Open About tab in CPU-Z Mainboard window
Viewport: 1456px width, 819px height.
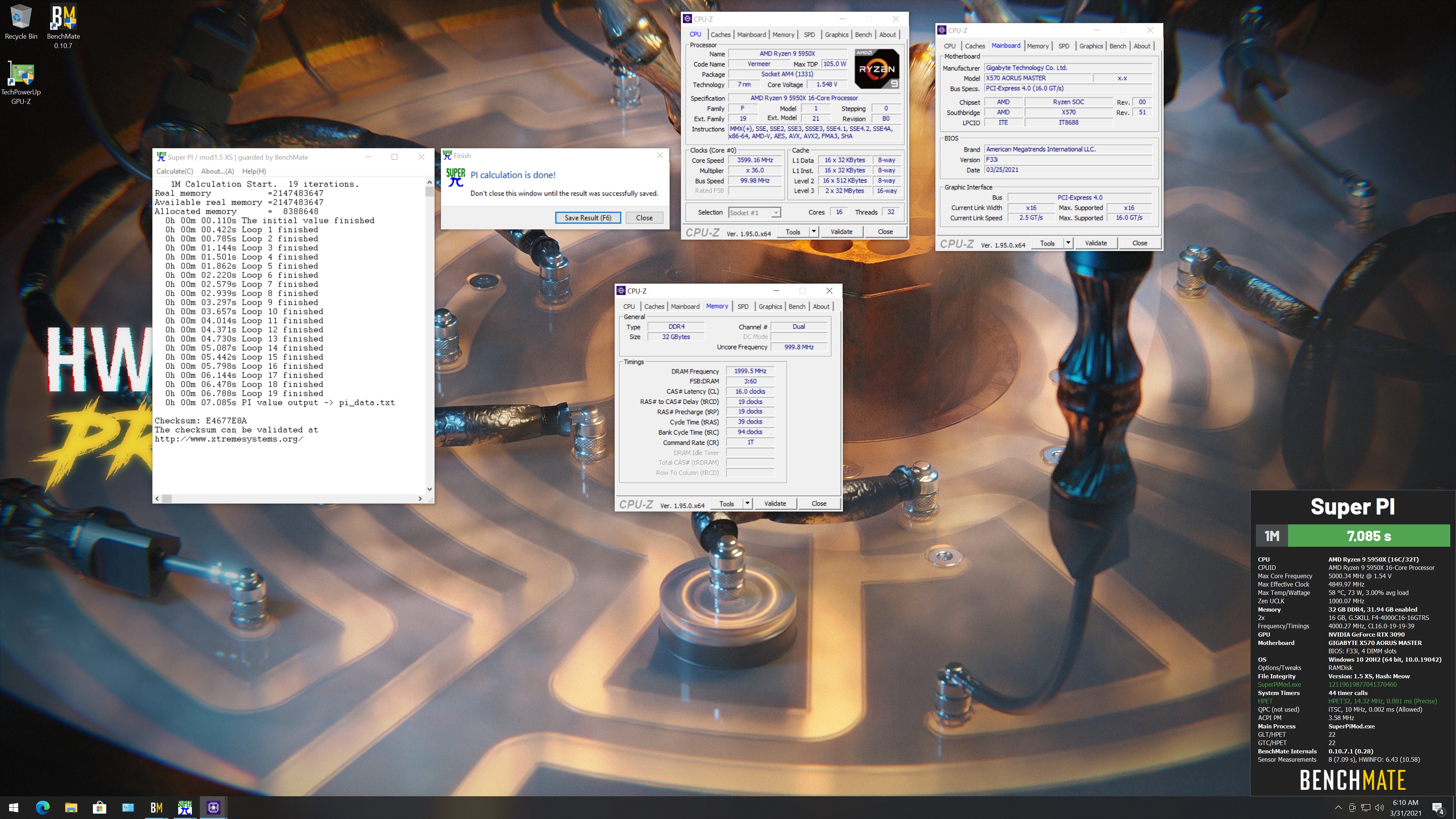[x=1141, y=46]
